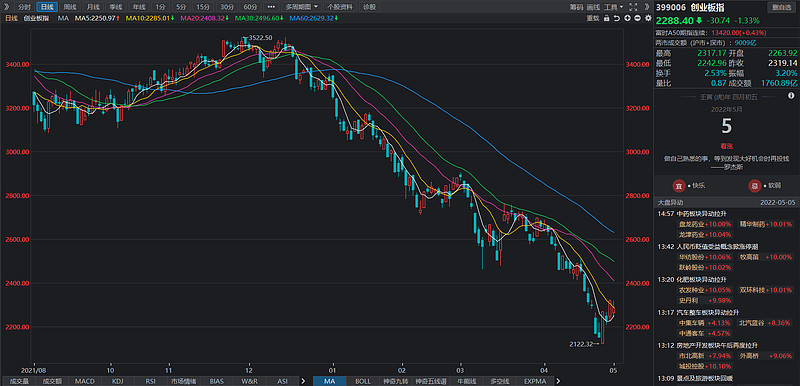800x386 pixels.
Task: Open the 工具 tools dropdown
Action: [x=613, y=7]
